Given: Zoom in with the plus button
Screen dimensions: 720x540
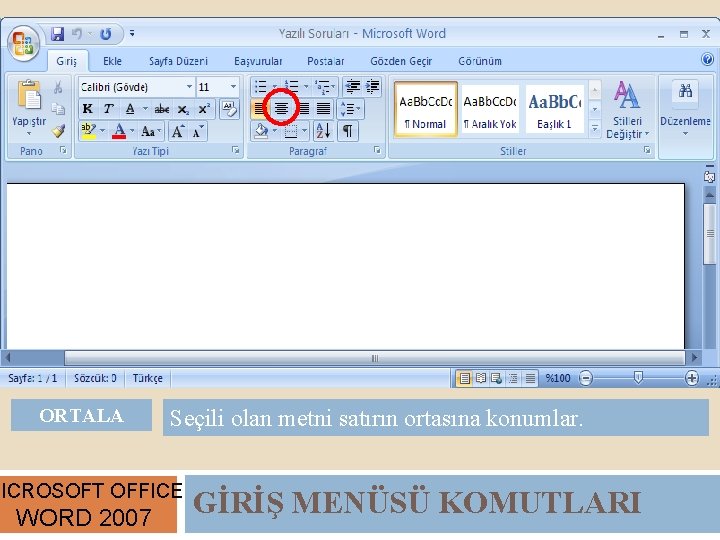Looking at the screenshot, I should [692, 378].
